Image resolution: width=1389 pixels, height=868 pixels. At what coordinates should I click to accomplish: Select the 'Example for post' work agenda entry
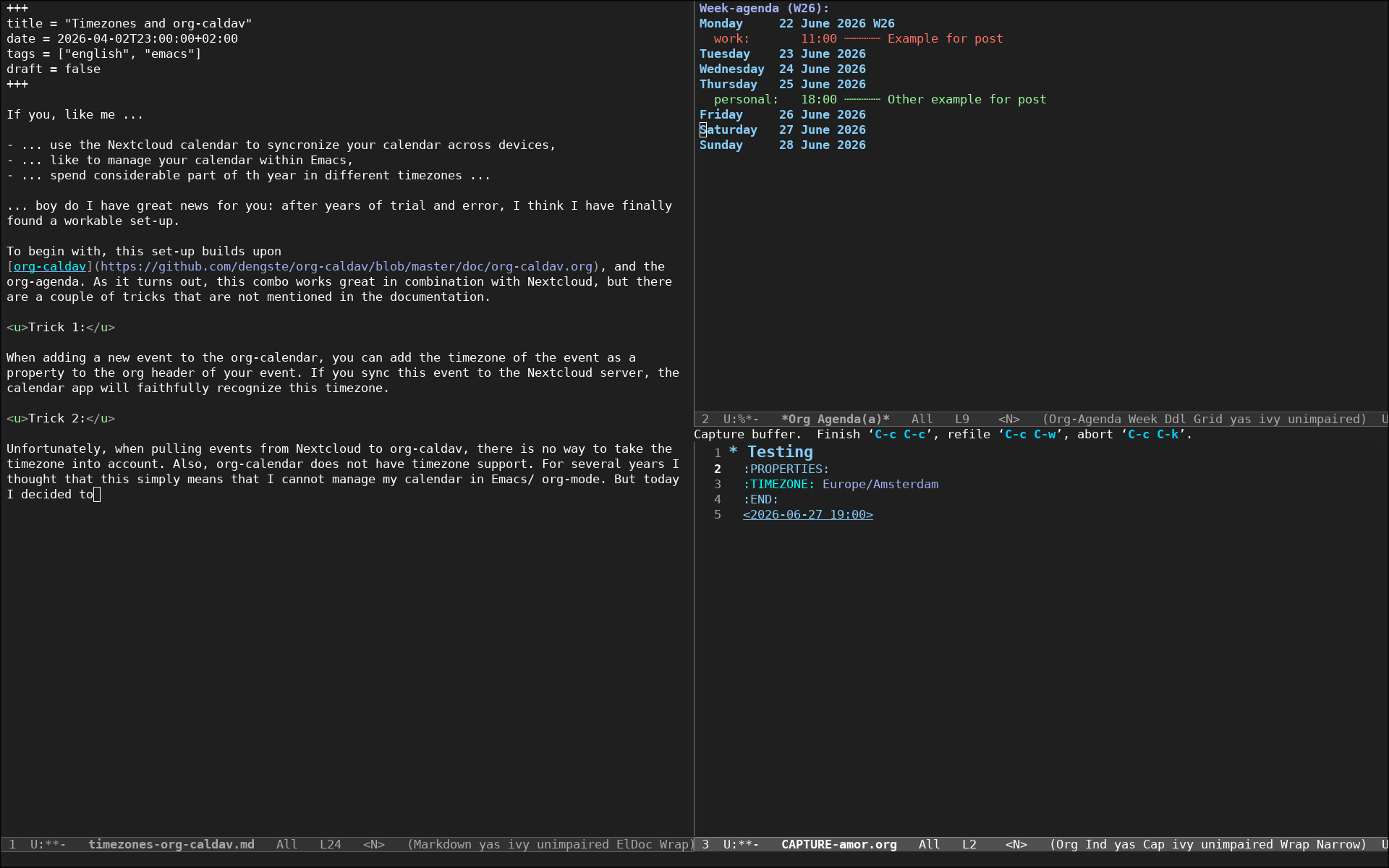pyautogui.click(x=945, y=38)
